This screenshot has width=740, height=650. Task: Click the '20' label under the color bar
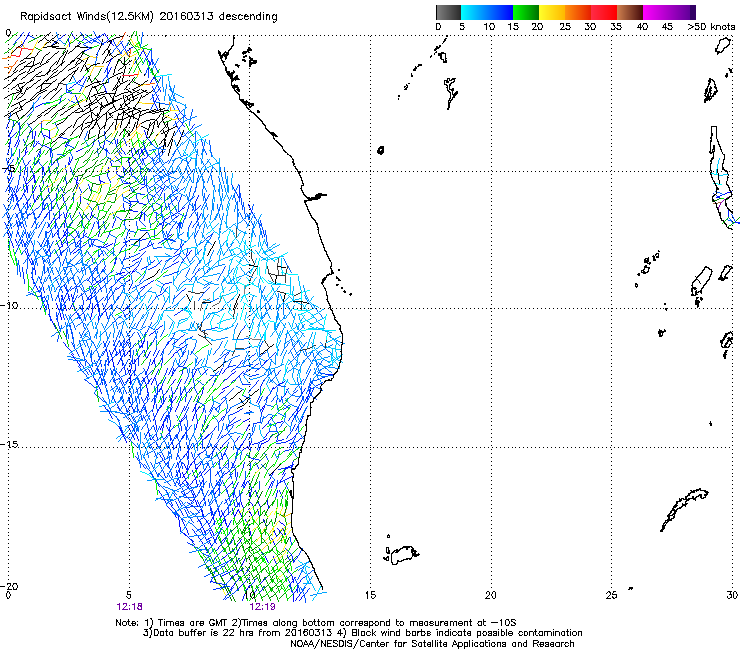pyautogui.click(x=537, y=27)
